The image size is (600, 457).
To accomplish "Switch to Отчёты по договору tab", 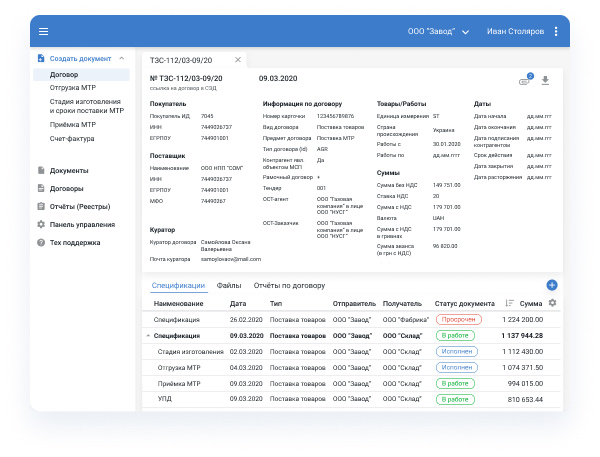I will tap(289, 286).
